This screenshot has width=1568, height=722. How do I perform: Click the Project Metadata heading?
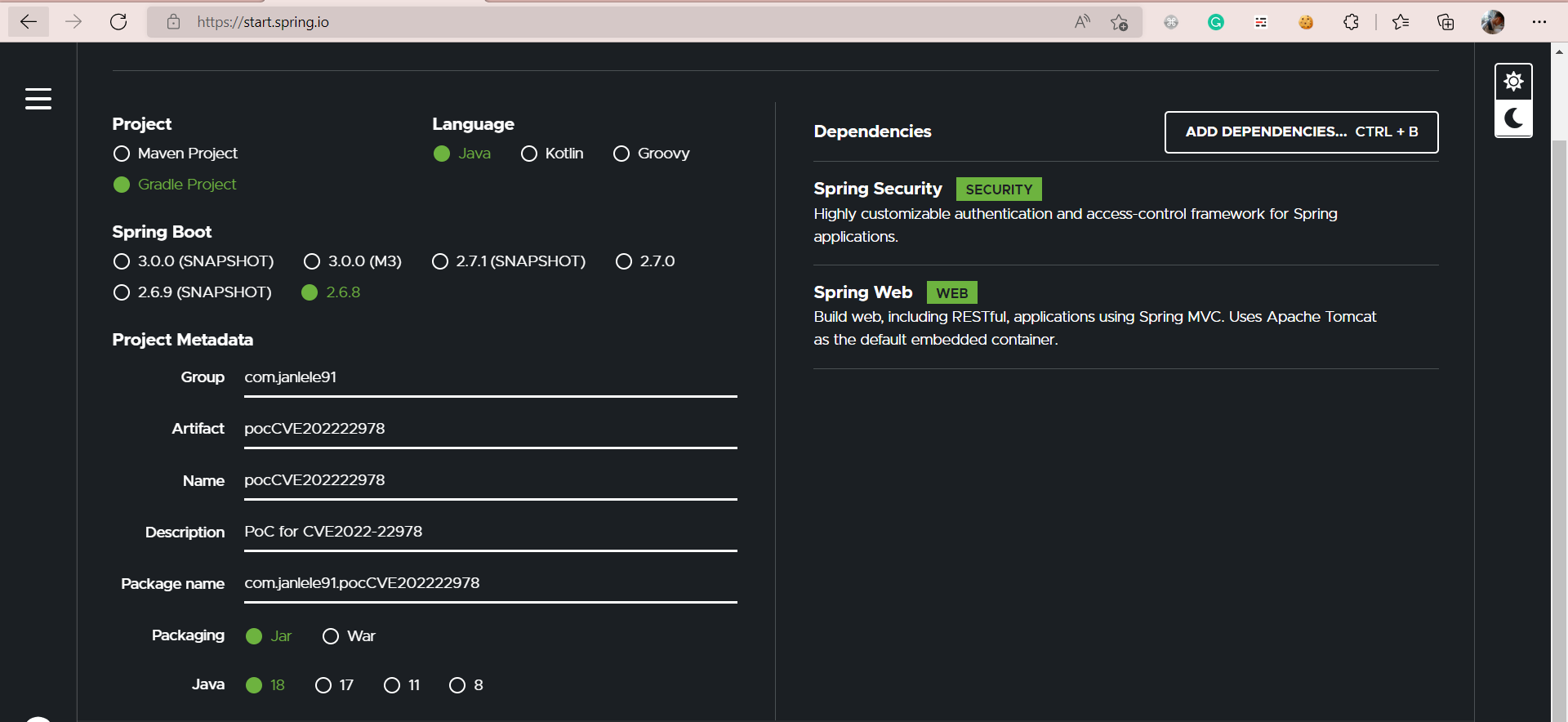[182, 340]
